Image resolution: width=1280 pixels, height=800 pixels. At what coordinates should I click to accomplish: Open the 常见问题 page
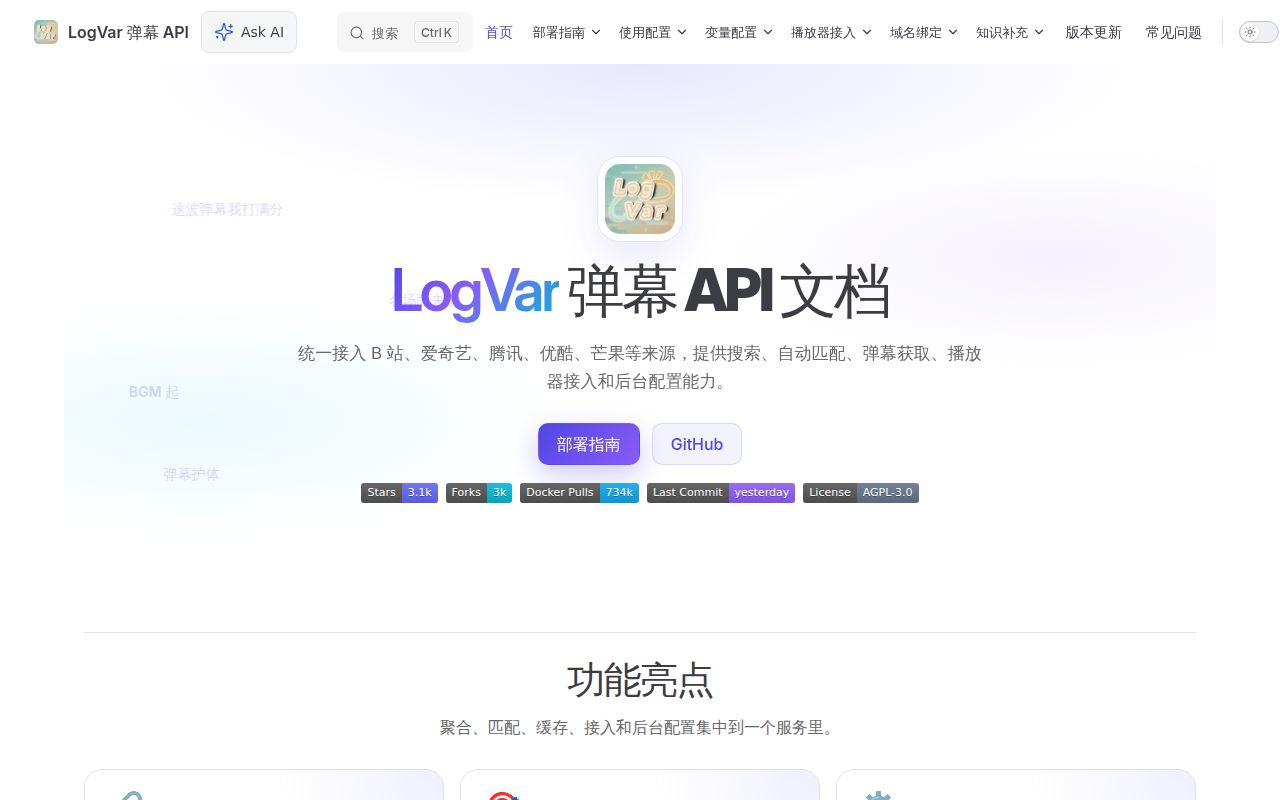(1173, 32)
